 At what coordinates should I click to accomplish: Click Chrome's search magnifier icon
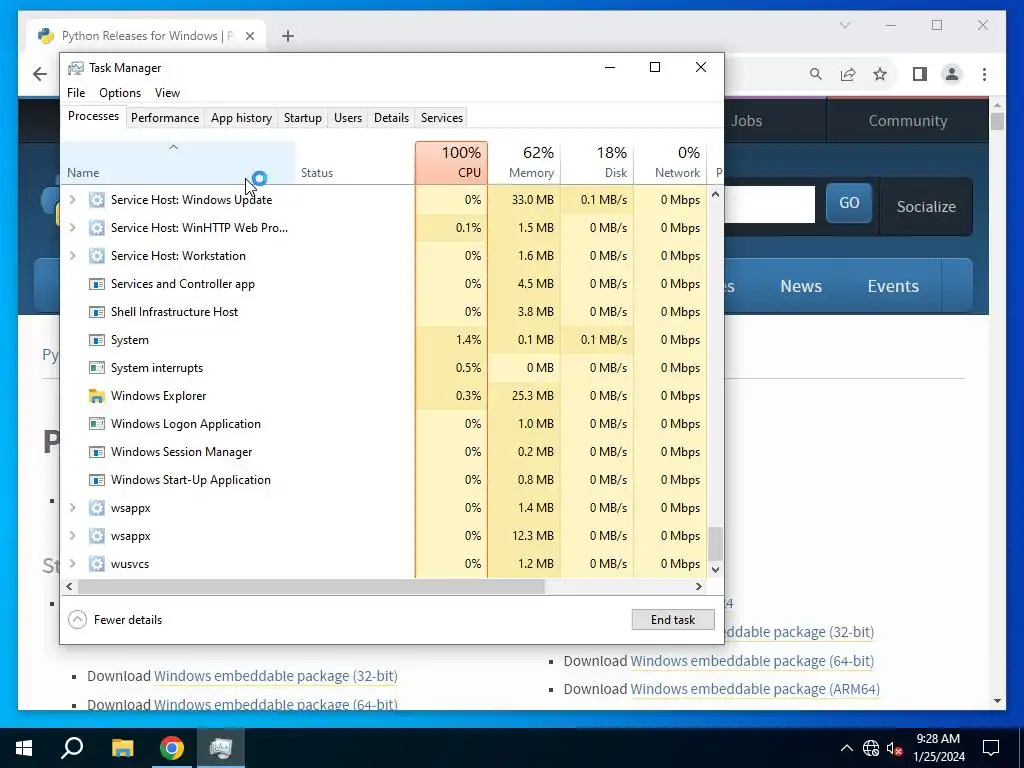tap(816, 74)
